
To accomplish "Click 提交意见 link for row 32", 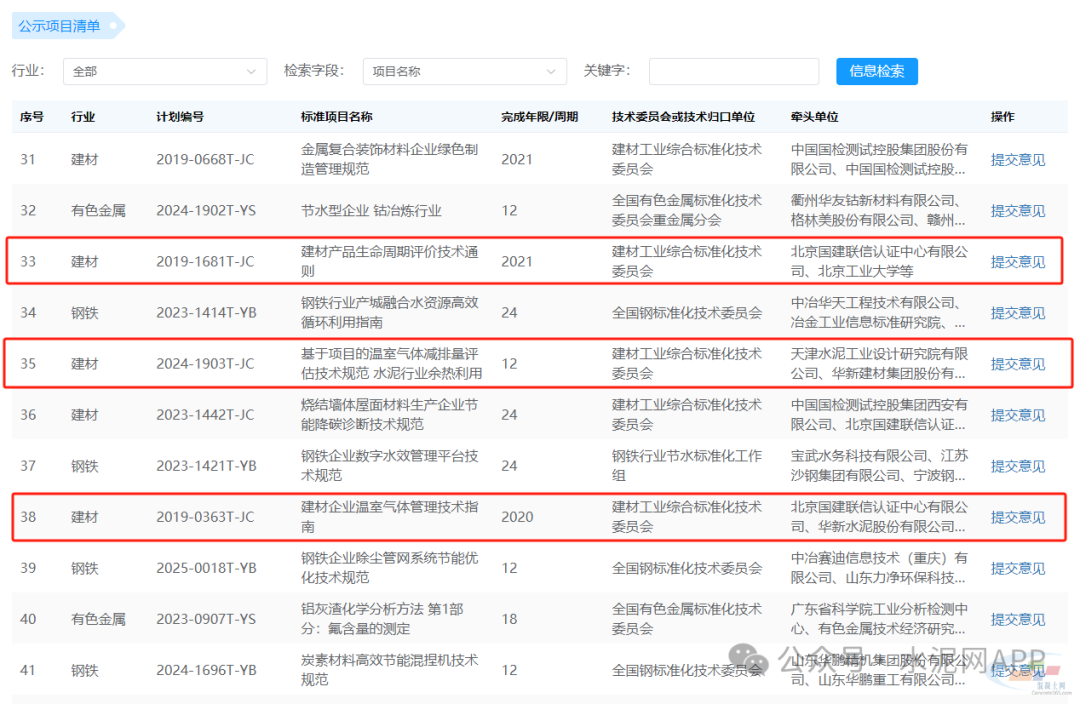I will 1017,210.
